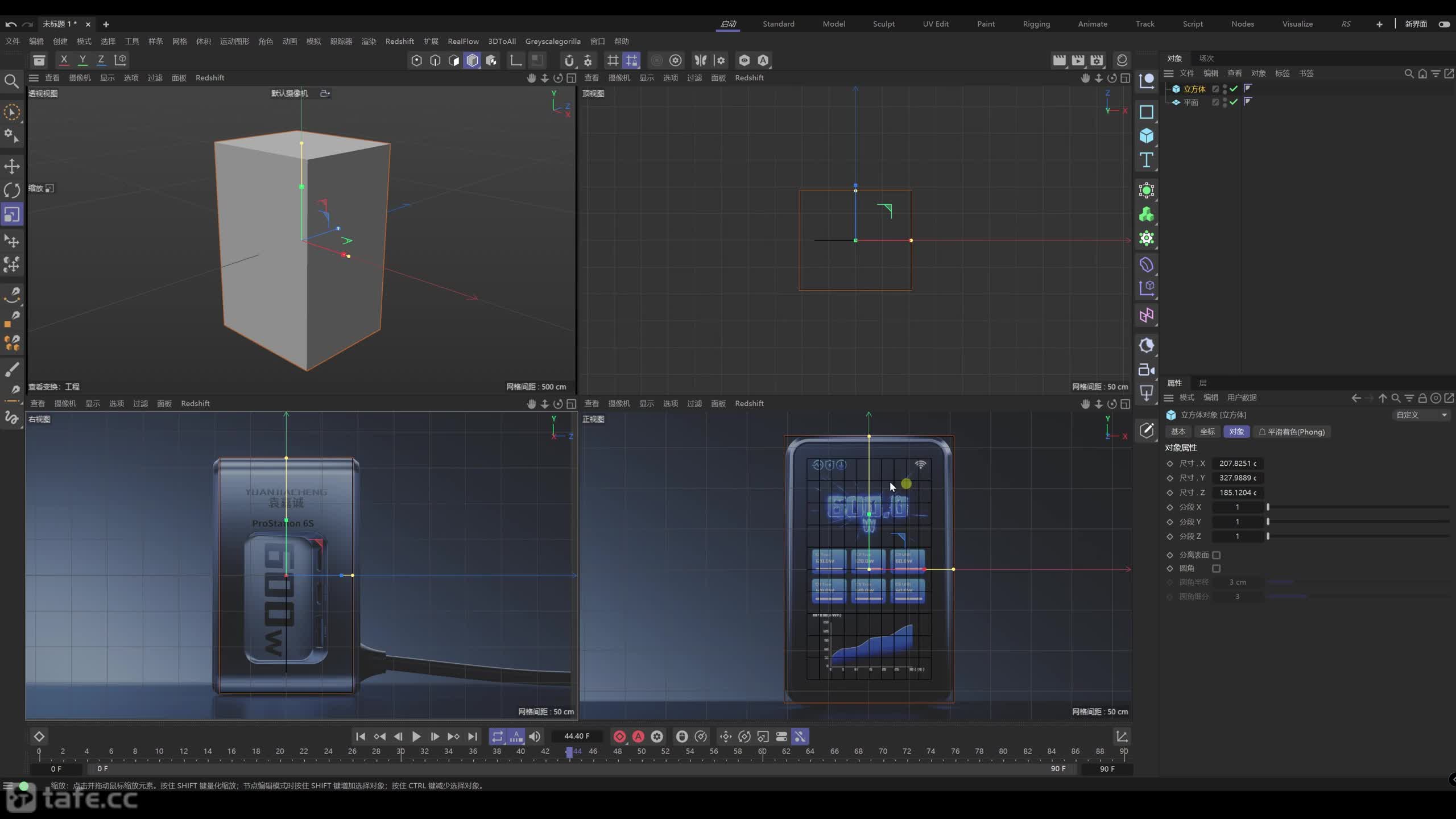
Task: Click the 基本 attributes tab button
Action: pyautogui.click(x=1178, y=432)
